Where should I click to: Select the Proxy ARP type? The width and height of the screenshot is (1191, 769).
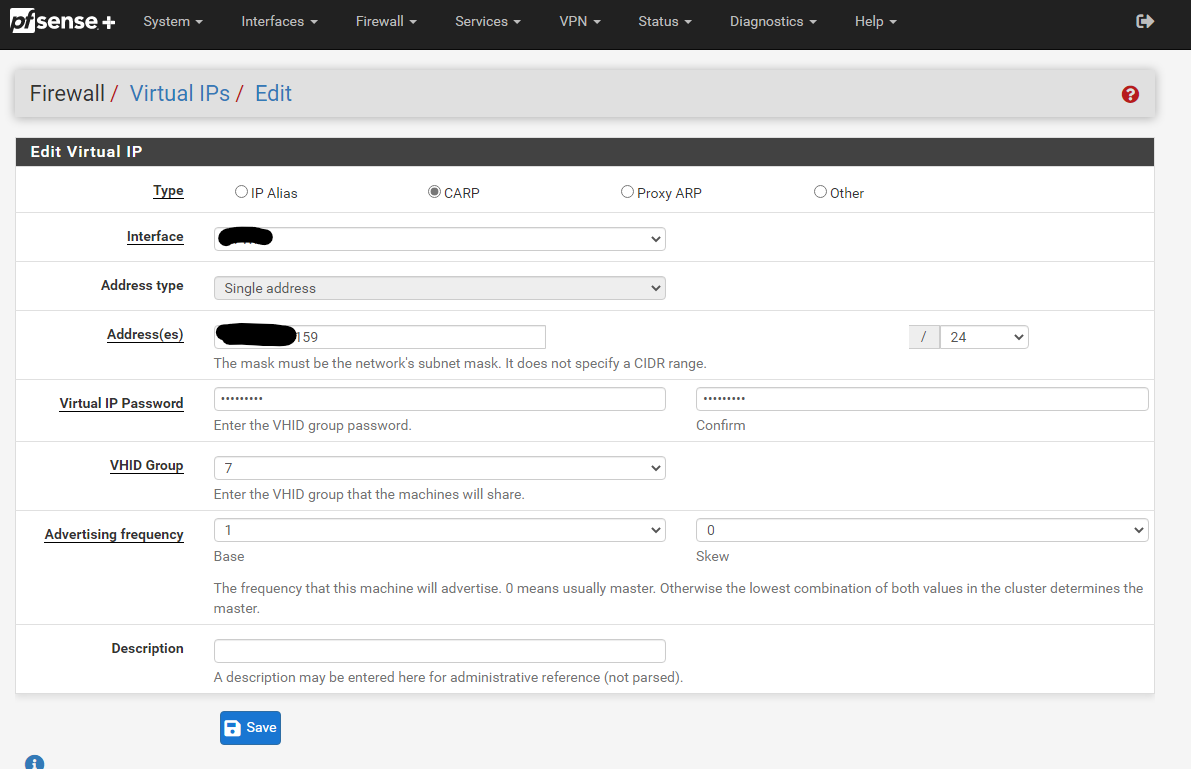[627, 191]
